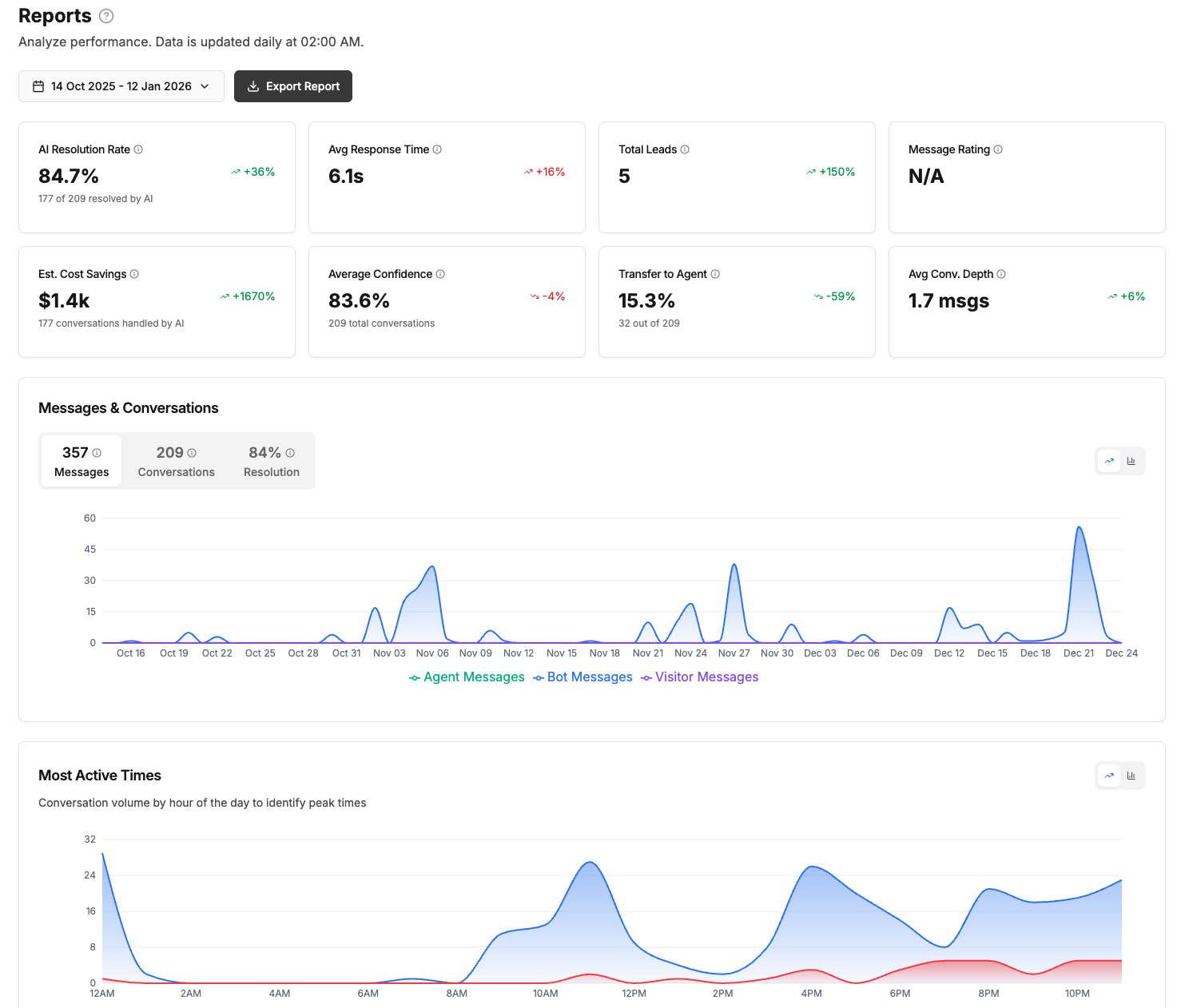Image resolution: width=1181 pixels, height=1008 pixels.
Task: Select the line chart view for Messages
Action: coord(1109,460)
